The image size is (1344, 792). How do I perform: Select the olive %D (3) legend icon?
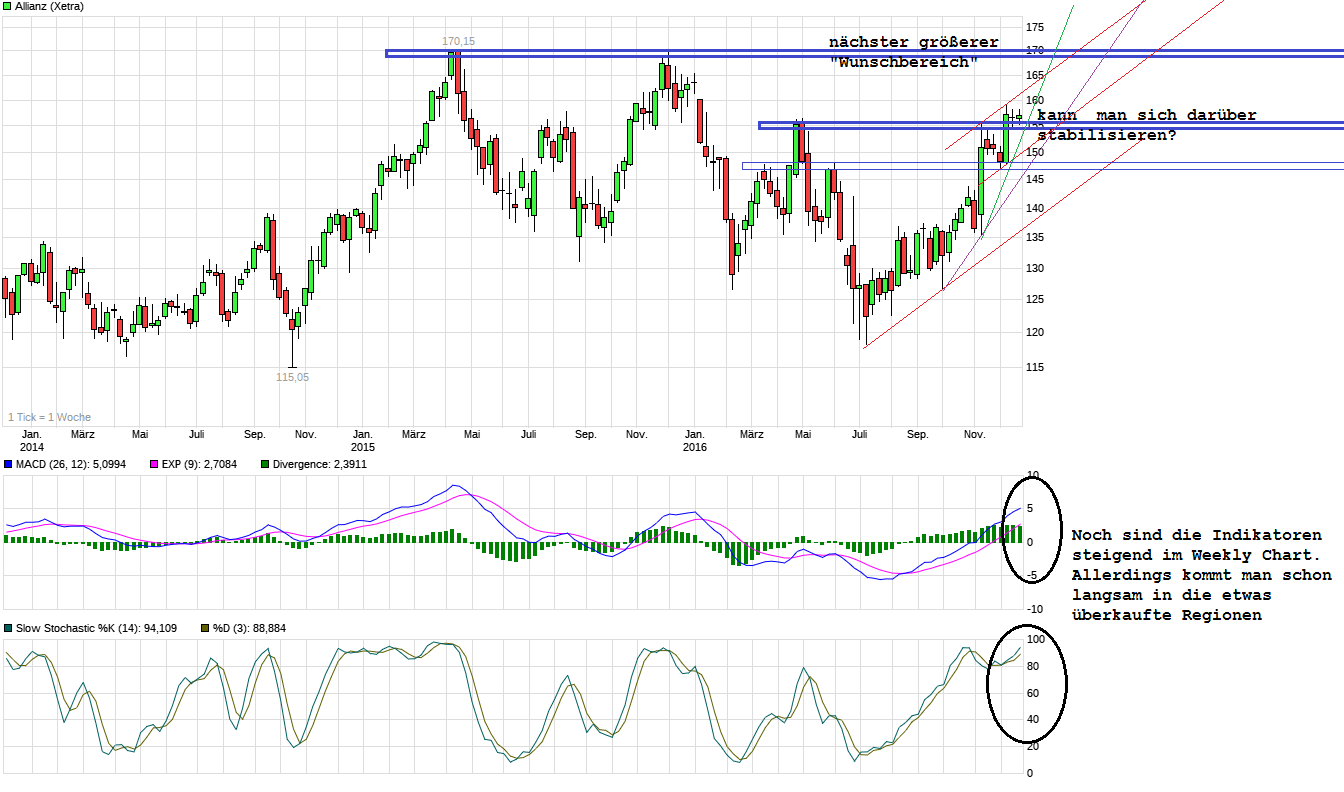(x=205, y=628)
